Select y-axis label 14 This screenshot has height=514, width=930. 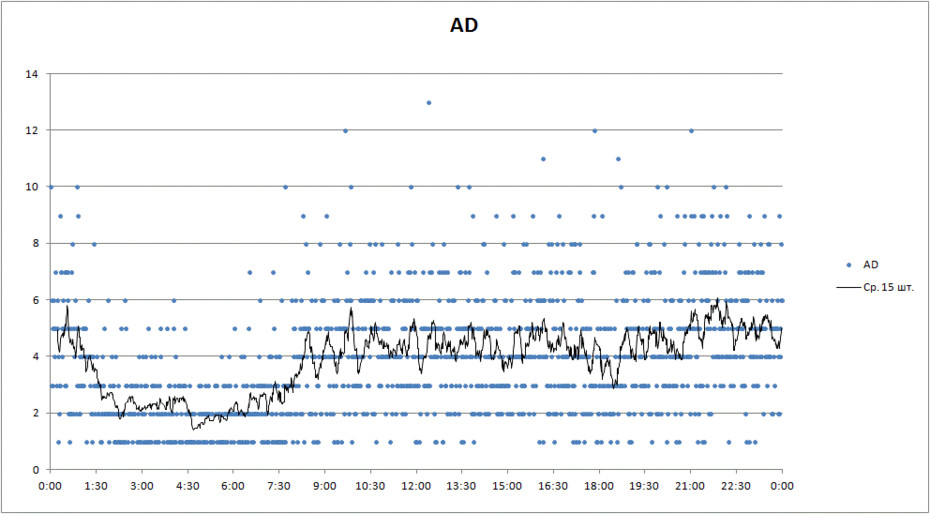(32, 74)
